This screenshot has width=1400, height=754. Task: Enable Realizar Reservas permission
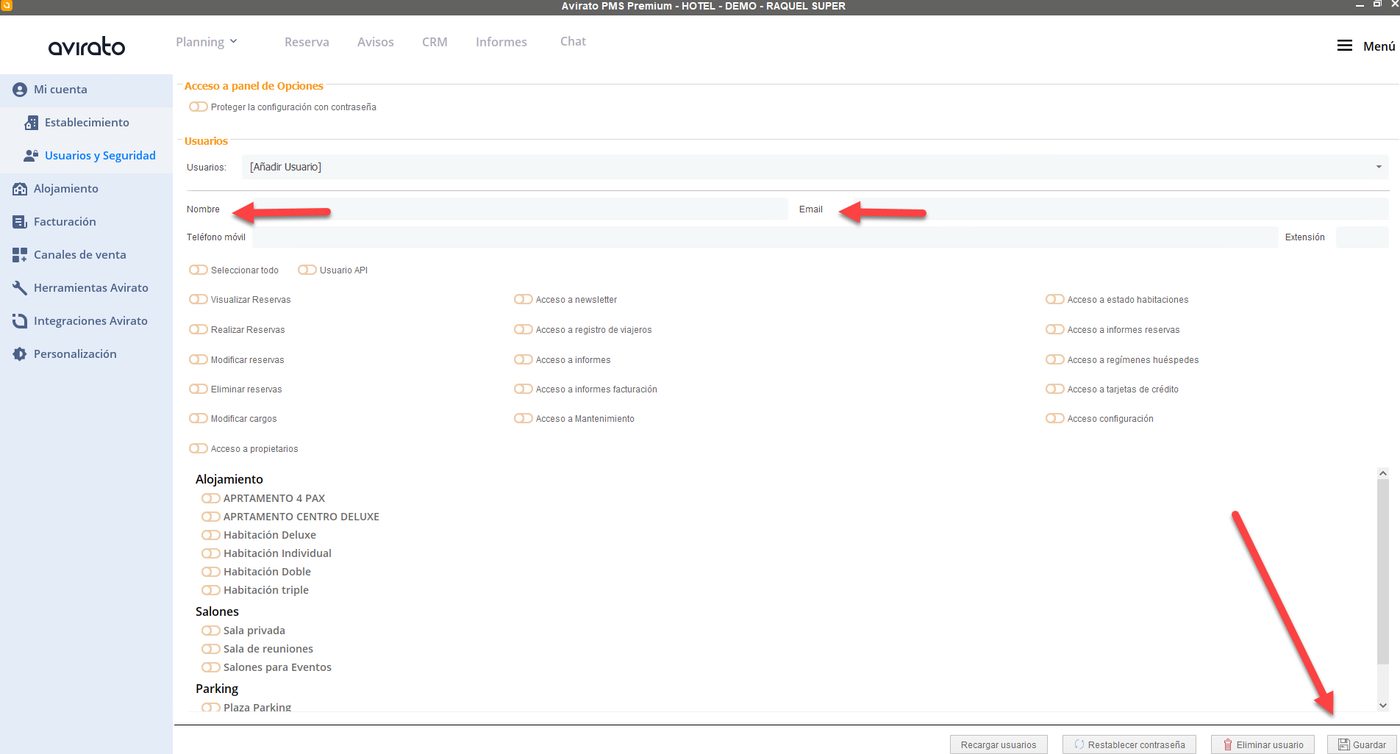point(198,329)
